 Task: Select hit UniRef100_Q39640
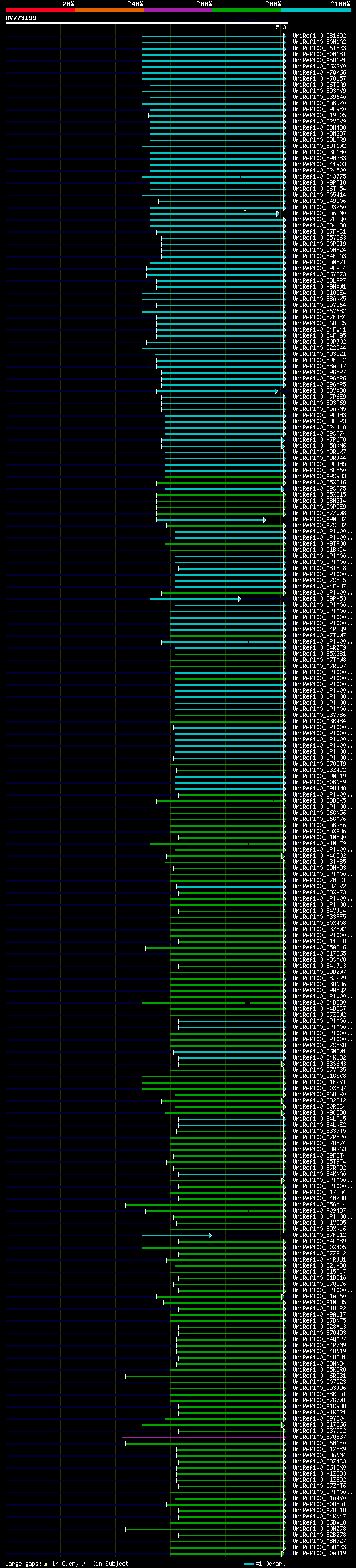point(319,97)
